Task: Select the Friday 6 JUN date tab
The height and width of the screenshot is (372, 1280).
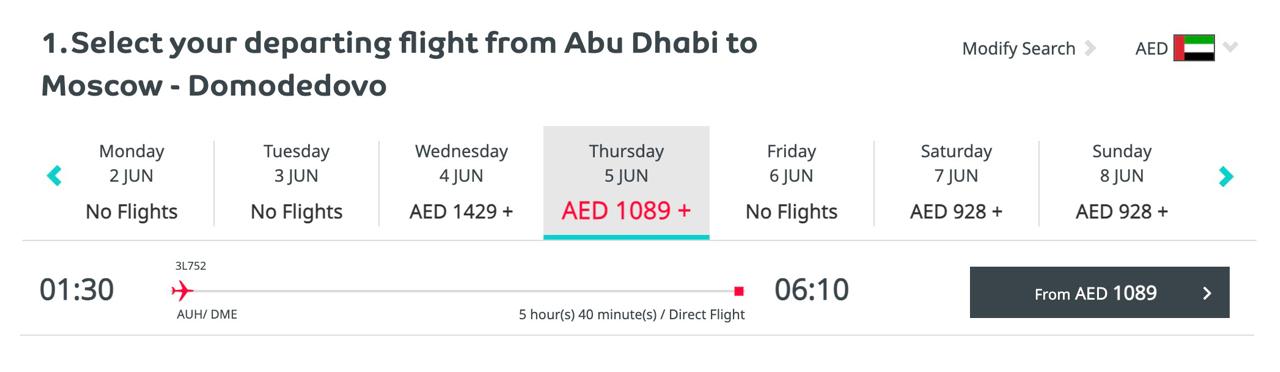Action: pos(792,182)
